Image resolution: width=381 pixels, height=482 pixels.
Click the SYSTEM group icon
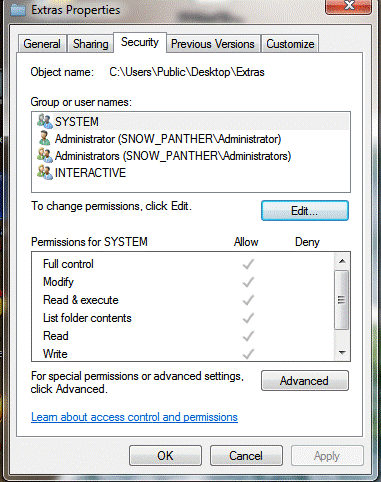(45, 121)
